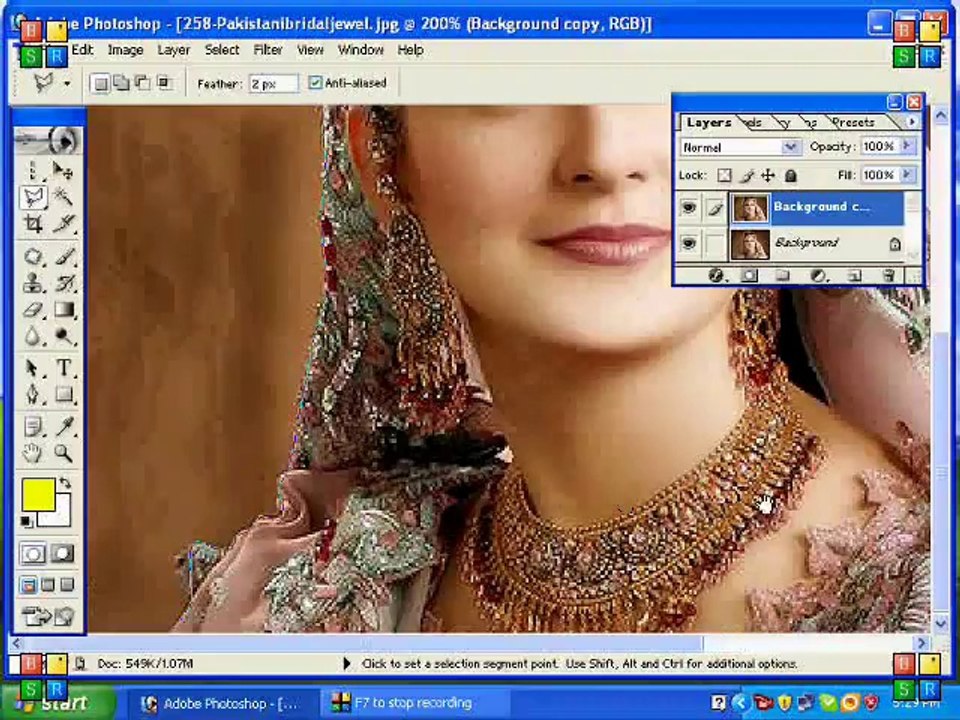This screenshot has height=720, width=960.
Task: Open the Filter menu
Action: pyautogui.click(x=268, y=50)
